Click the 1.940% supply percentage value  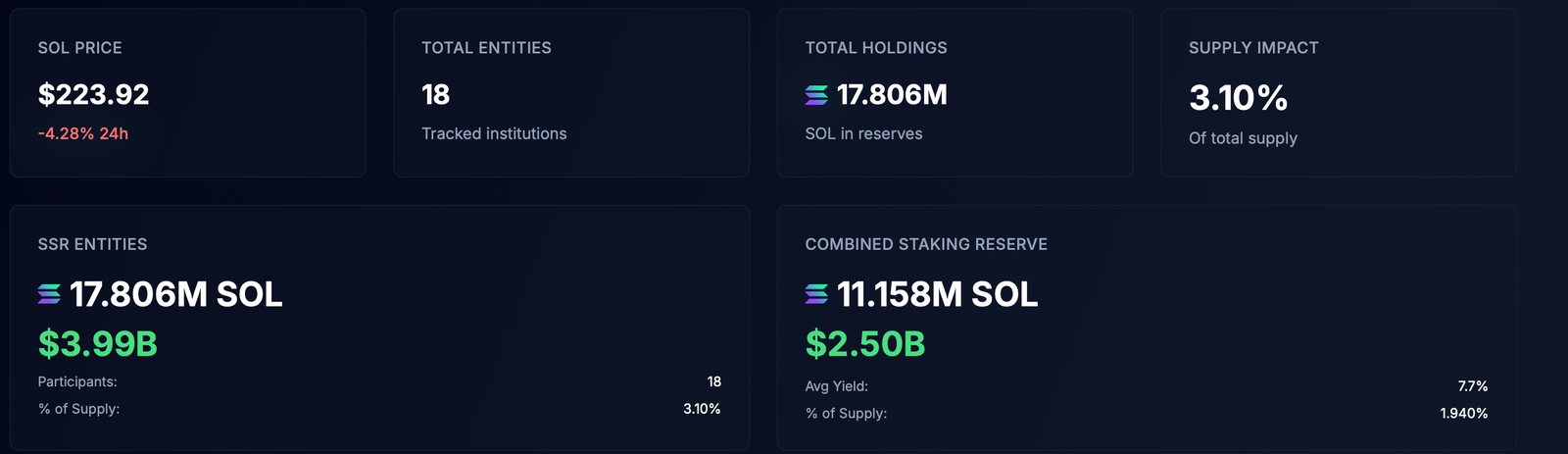click(x=1463, y=414)
